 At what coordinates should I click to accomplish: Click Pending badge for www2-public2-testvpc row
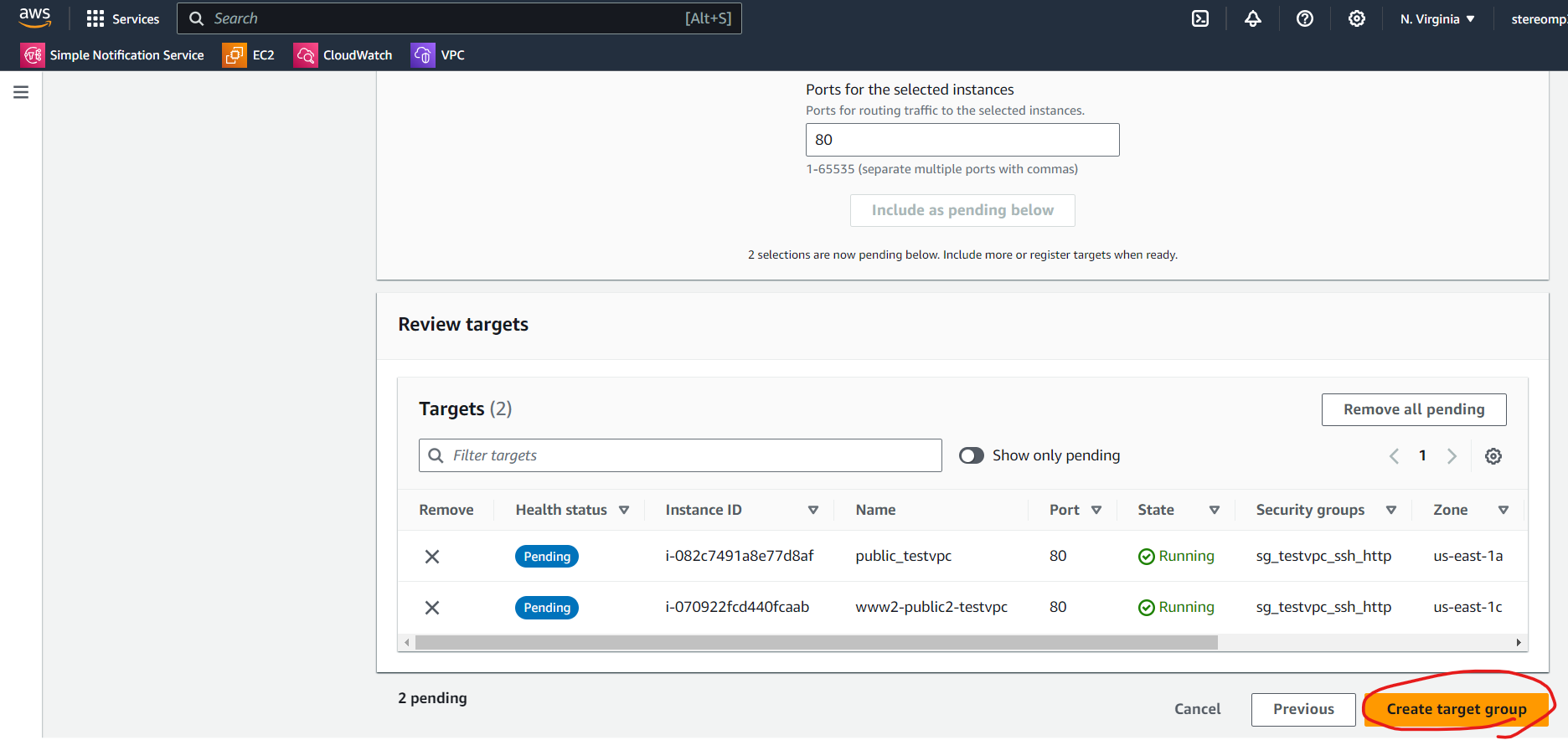pos(547,608)
